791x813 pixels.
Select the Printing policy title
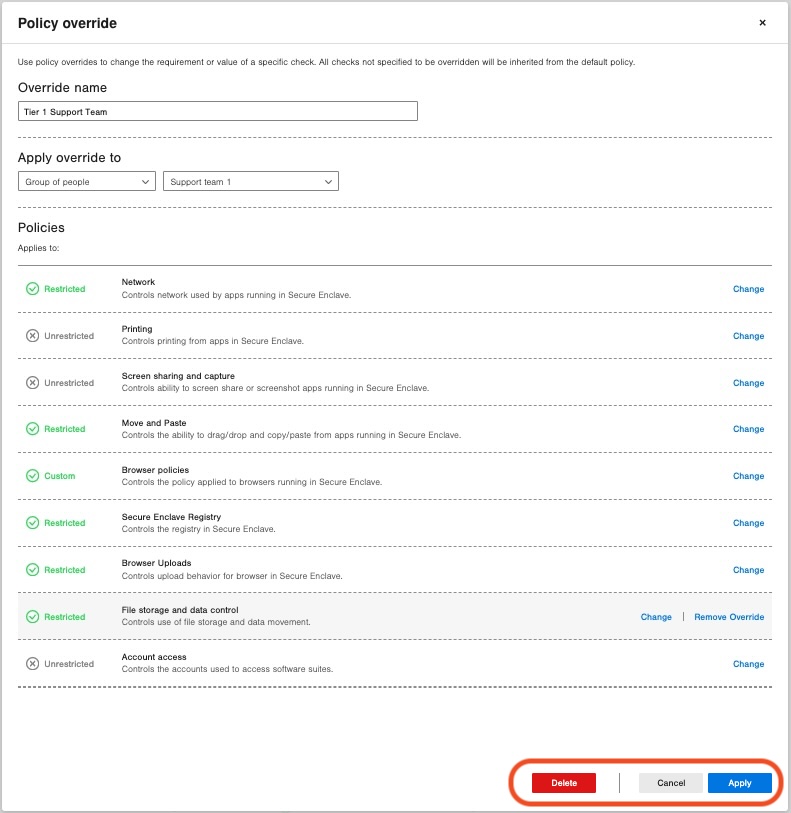(x=137, y=329)
